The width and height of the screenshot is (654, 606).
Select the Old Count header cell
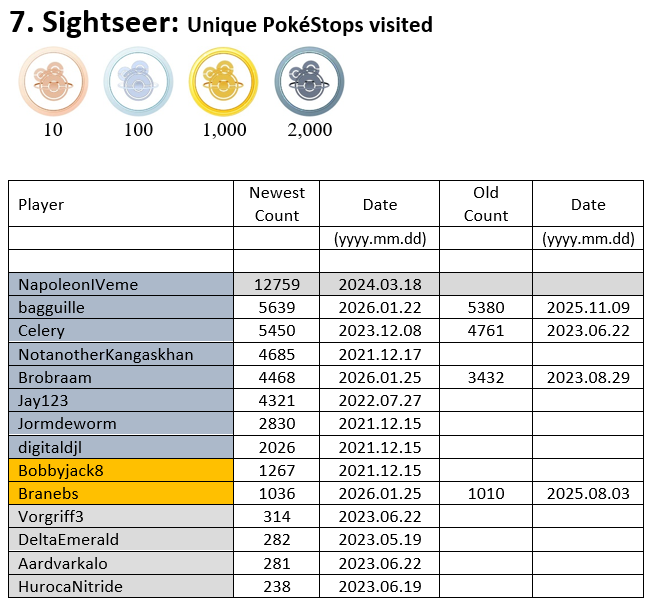[486, 204]
